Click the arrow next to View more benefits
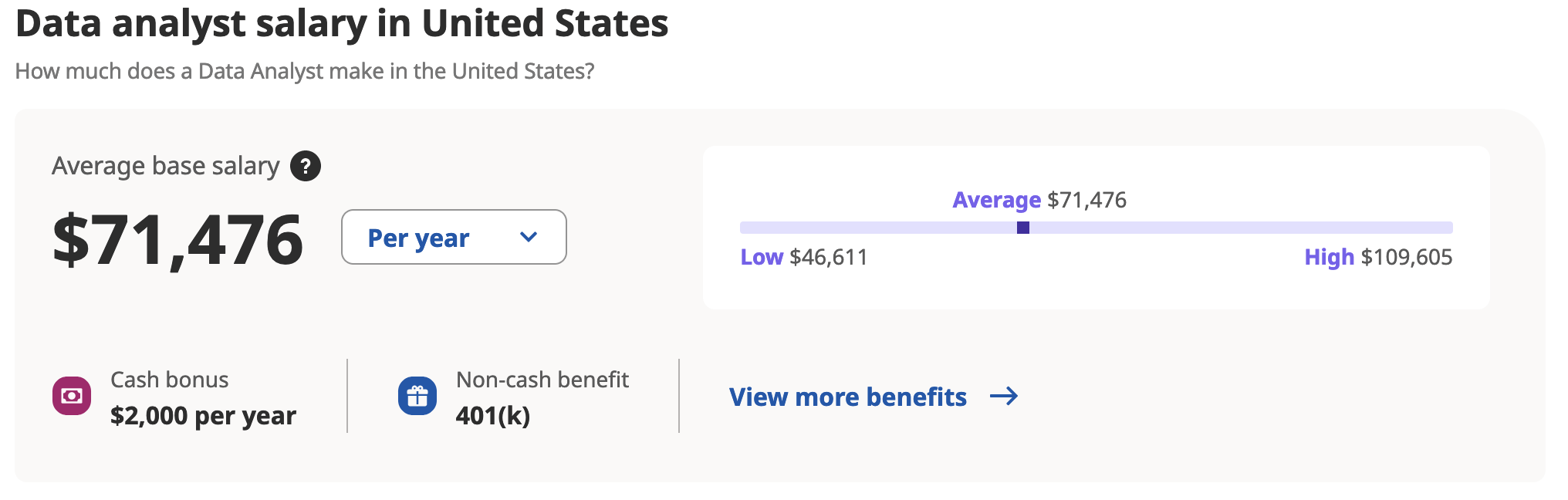This screenshot has width=1568, height=500. pyautogui.click(x=1004, y=397)
